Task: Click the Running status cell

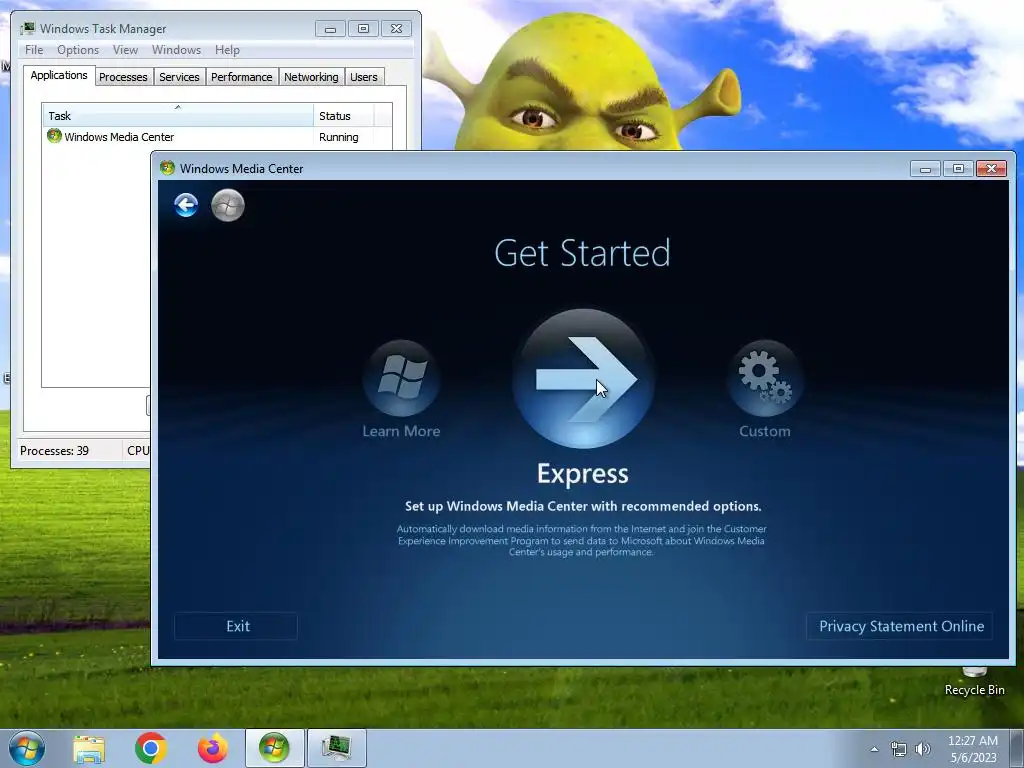Action: pyautogui.click(x=338, y=137)
